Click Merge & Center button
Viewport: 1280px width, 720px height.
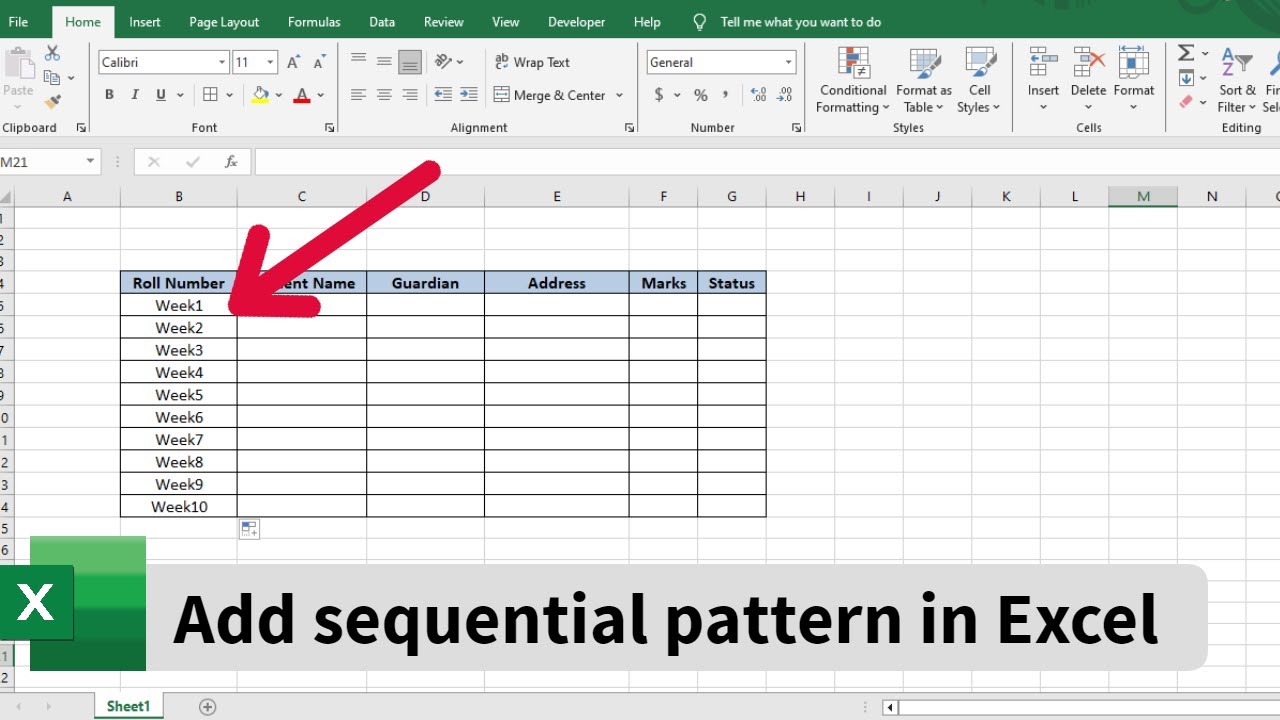550,95
